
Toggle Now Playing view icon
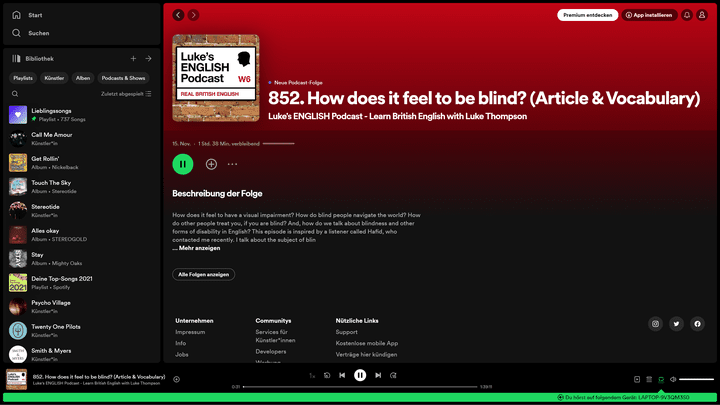point(637,379)
